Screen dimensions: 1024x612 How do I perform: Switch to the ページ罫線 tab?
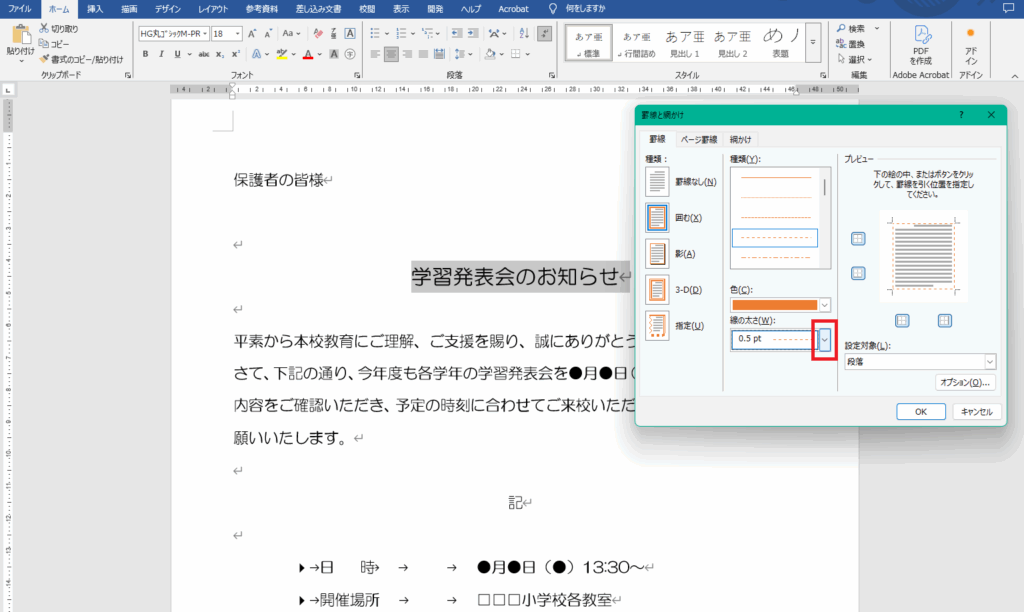(x=699, y=139)
